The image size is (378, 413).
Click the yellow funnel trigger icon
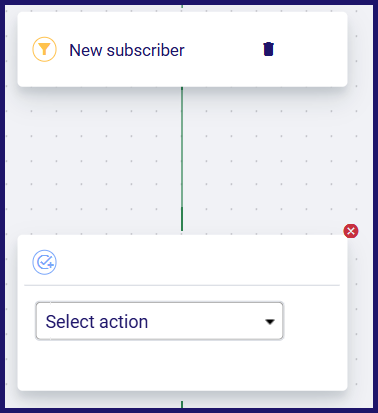[x=44, y=49]
